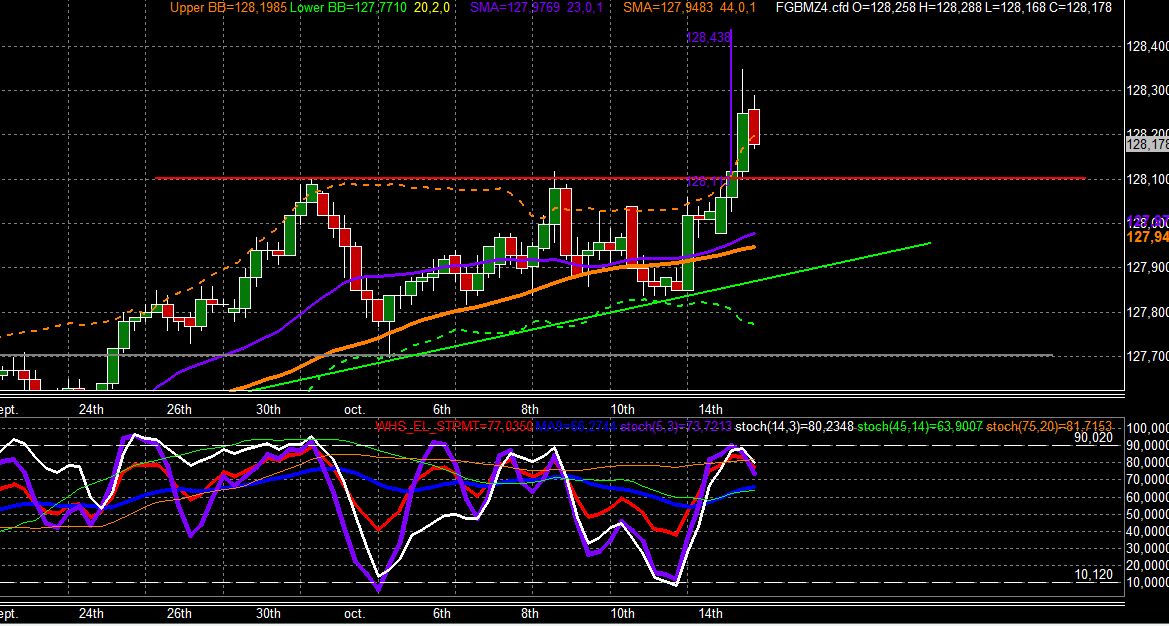Image resolution: width=1169 pixels, height=626 pixels.
Task: Click the '100,000' stochastic axis label
Action: 1147,429
